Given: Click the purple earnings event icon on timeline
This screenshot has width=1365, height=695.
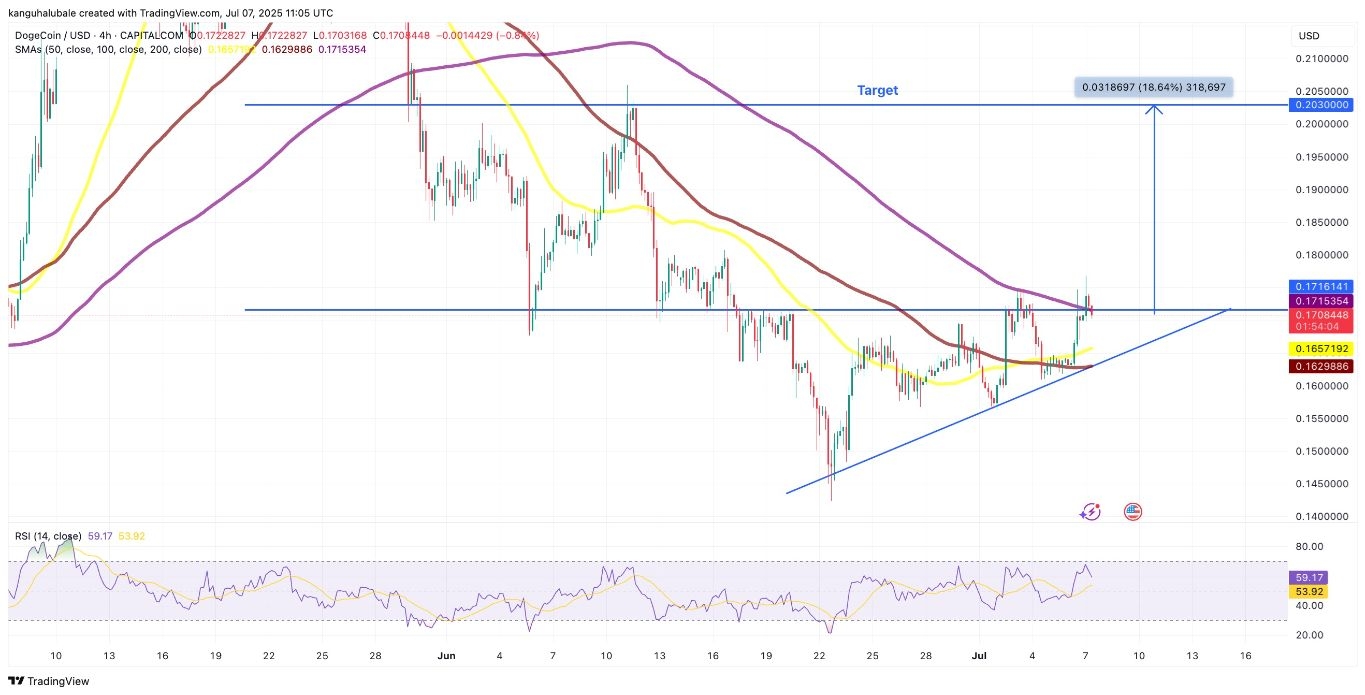Looking at the screenshot, I should click(x=1090, y=511).
